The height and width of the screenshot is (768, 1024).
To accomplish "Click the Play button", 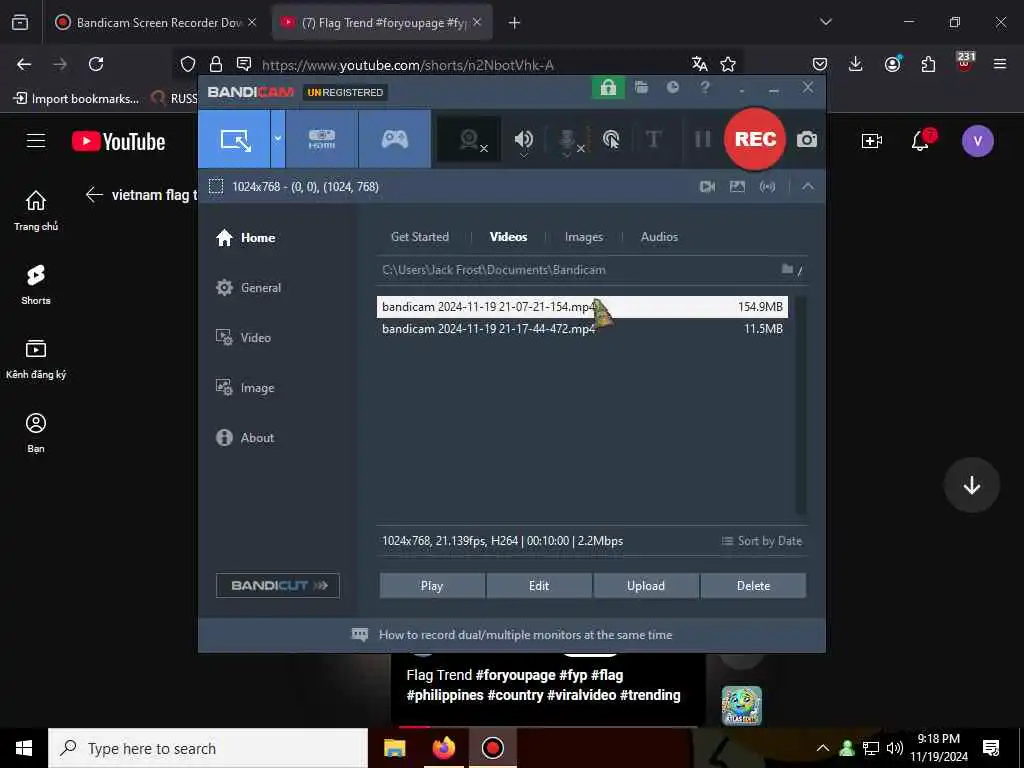I will pos(432,586).
